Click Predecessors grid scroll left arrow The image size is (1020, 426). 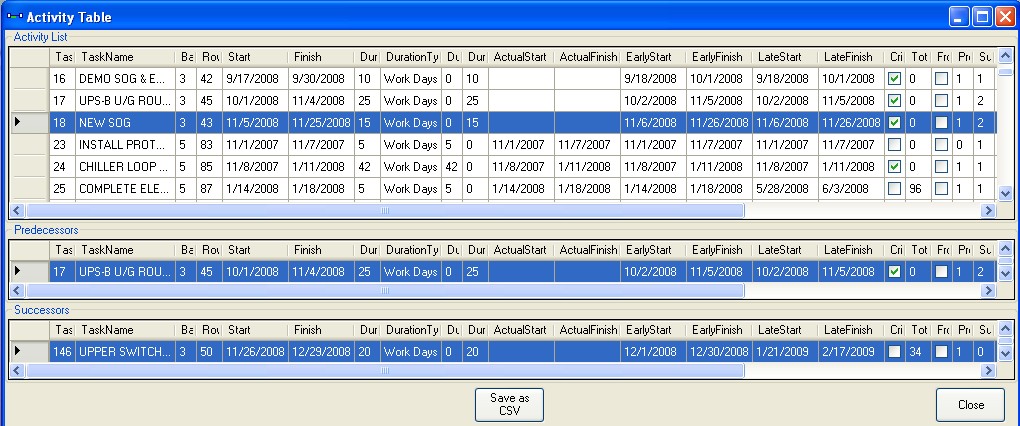[x=17, y=290]
